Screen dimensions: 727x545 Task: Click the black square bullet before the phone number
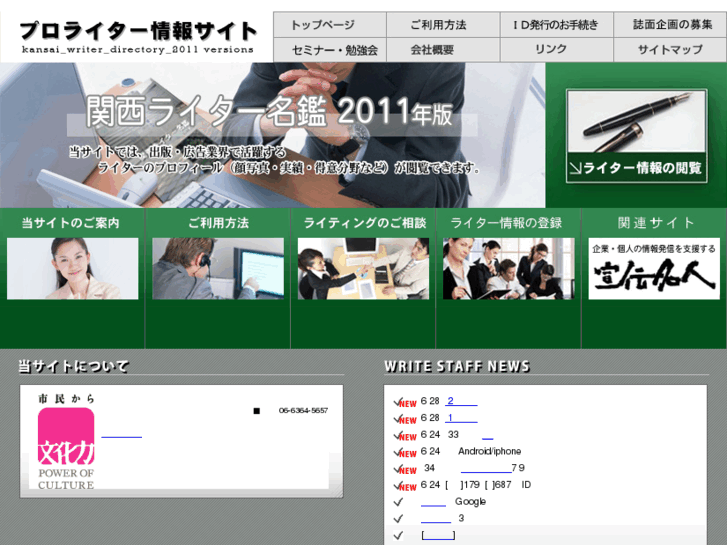[256, 411]
